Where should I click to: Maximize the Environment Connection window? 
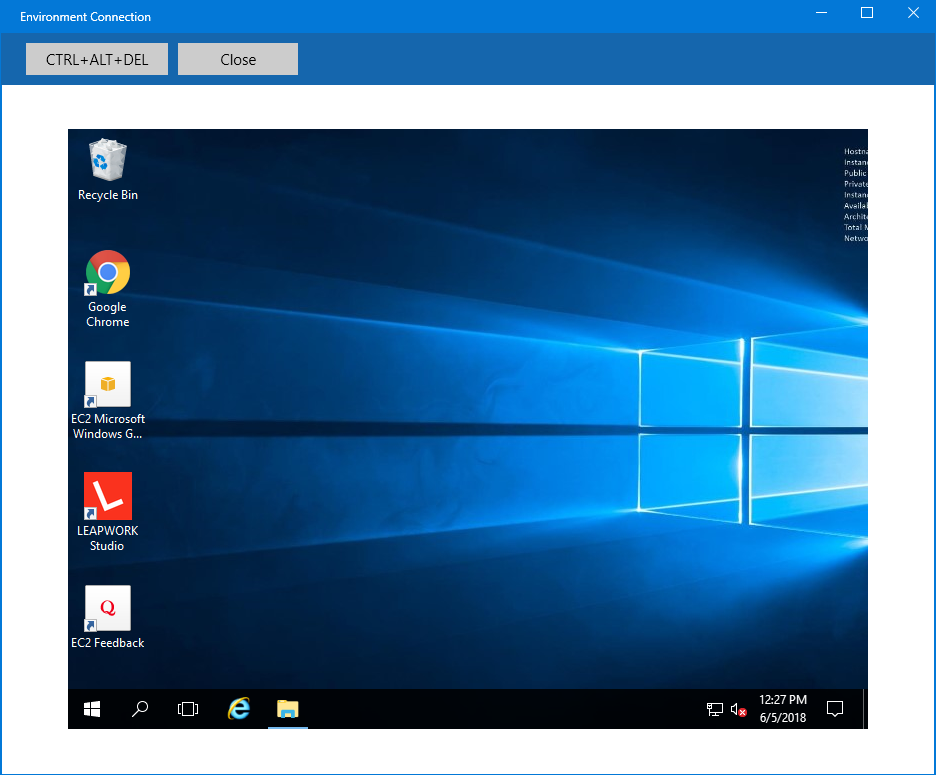click(x=867, y=13)
